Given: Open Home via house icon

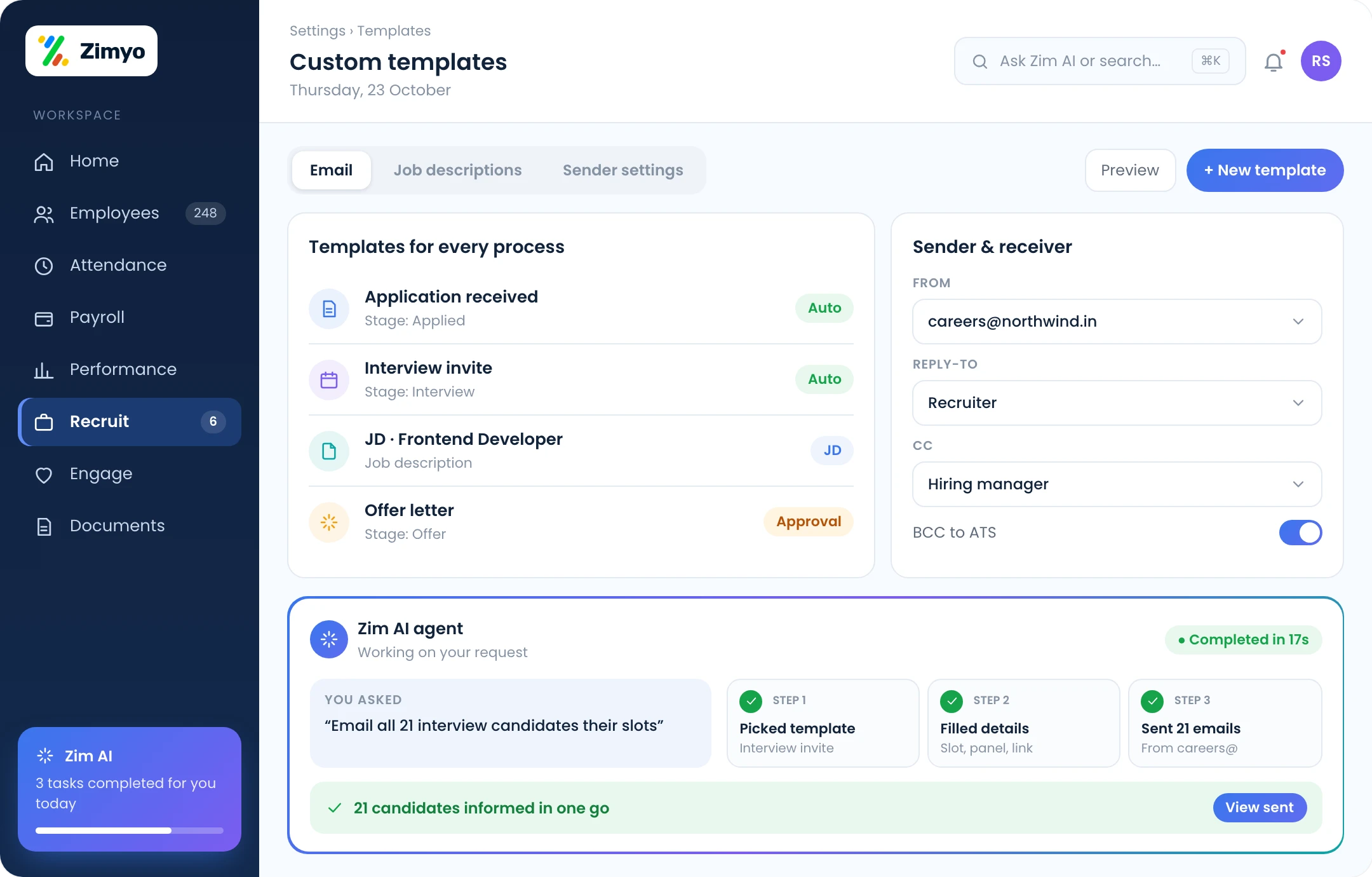Looking at the screenshot, I should click(44, 161).
